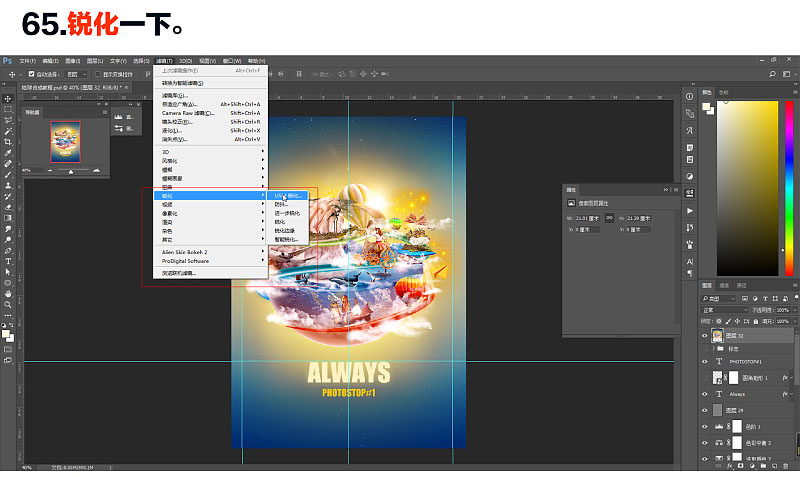This screenshot has height=477, width=800.
Task: Open the 文件(F) menu
Action: 28,61
